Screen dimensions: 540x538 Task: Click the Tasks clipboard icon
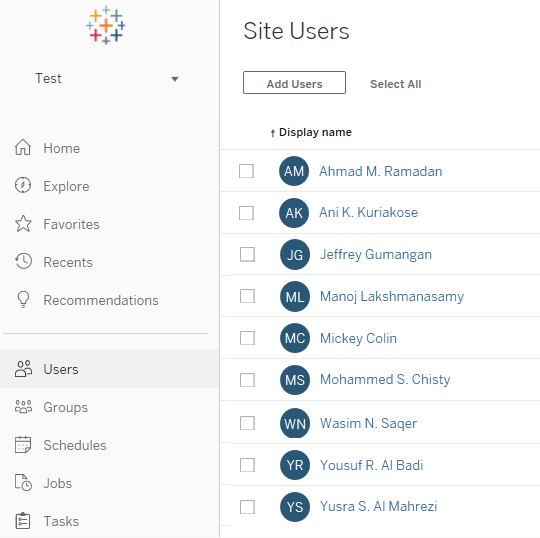(23, 521)
